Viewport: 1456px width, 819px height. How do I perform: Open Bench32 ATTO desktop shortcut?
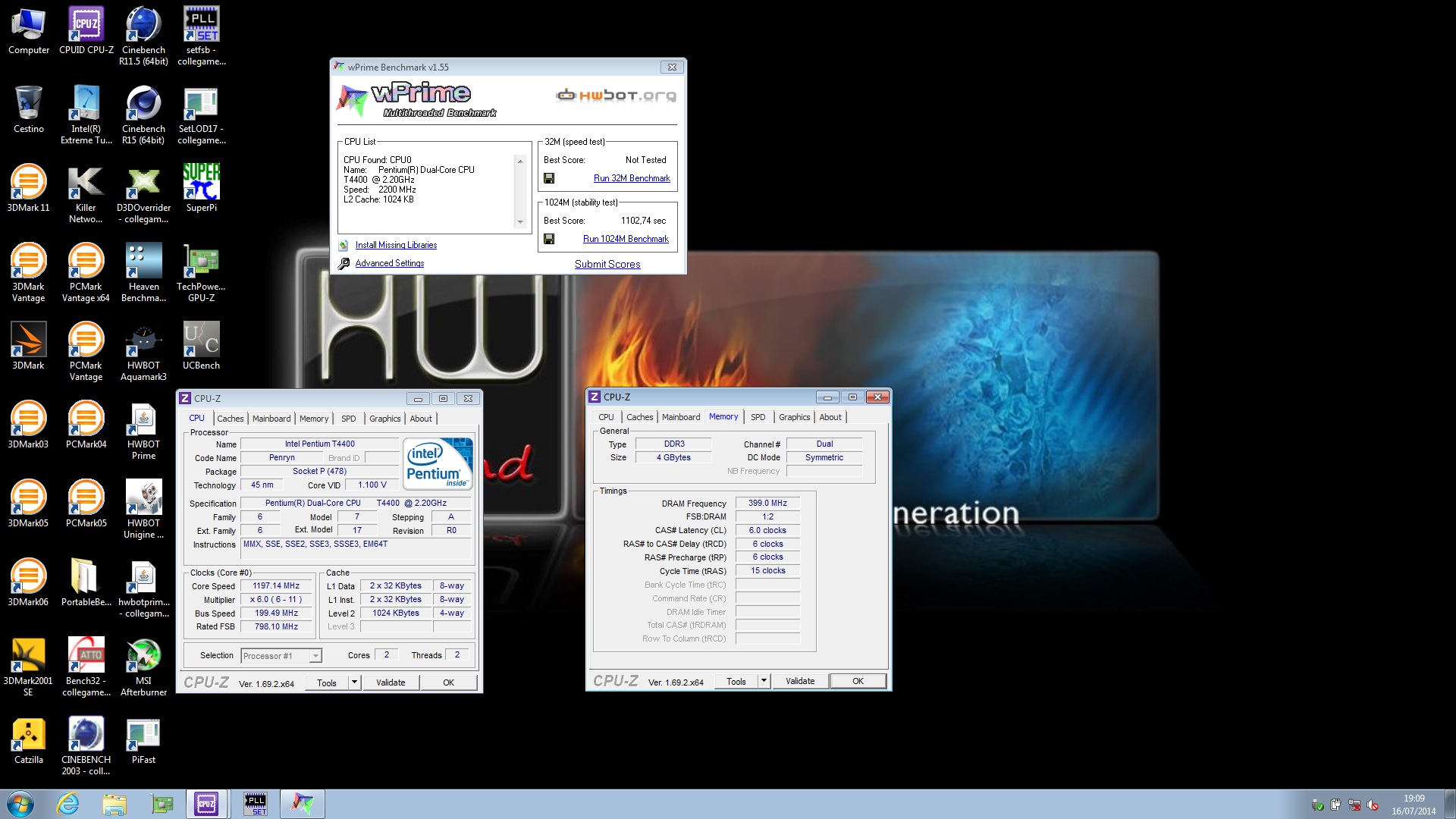click(86, 667)
